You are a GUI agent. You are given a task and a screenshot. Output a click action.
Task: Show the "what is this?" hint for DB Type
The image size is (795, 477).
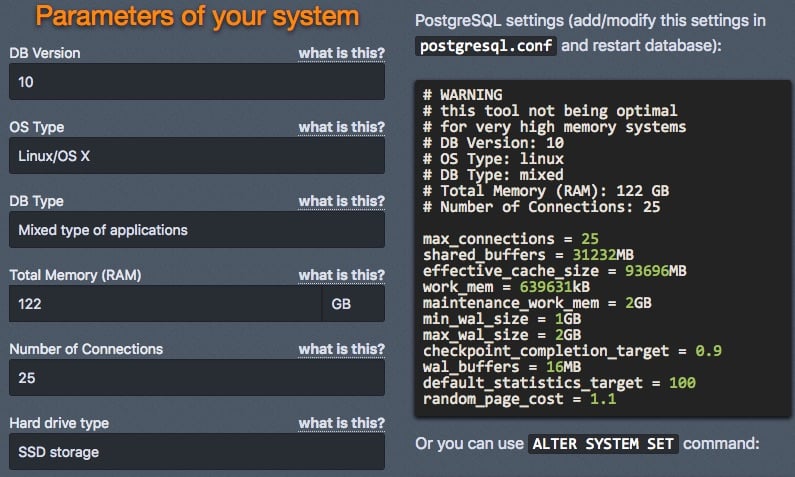(341, 201)
